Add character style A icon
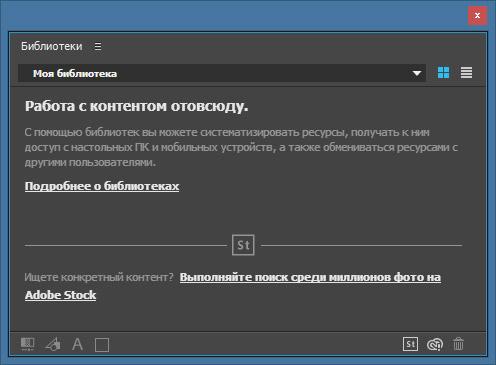The width and height of the screenshot is (496, 365). pos(77,344)
